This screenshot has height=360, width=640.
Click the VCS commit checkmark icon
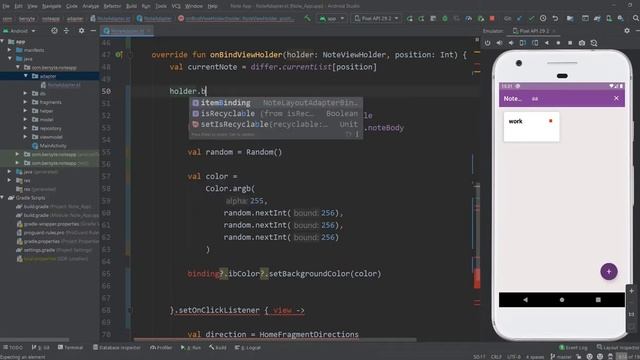[x=531, y=18]
